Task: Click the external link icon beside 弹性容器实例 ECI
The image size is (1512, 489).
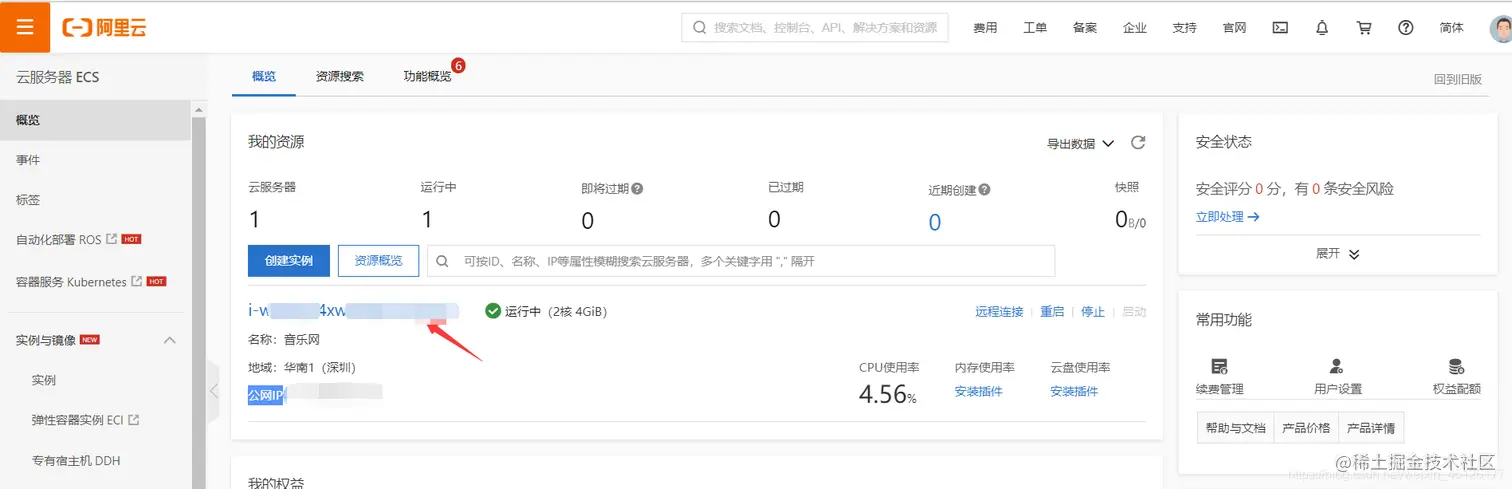Action: point(133,420)
